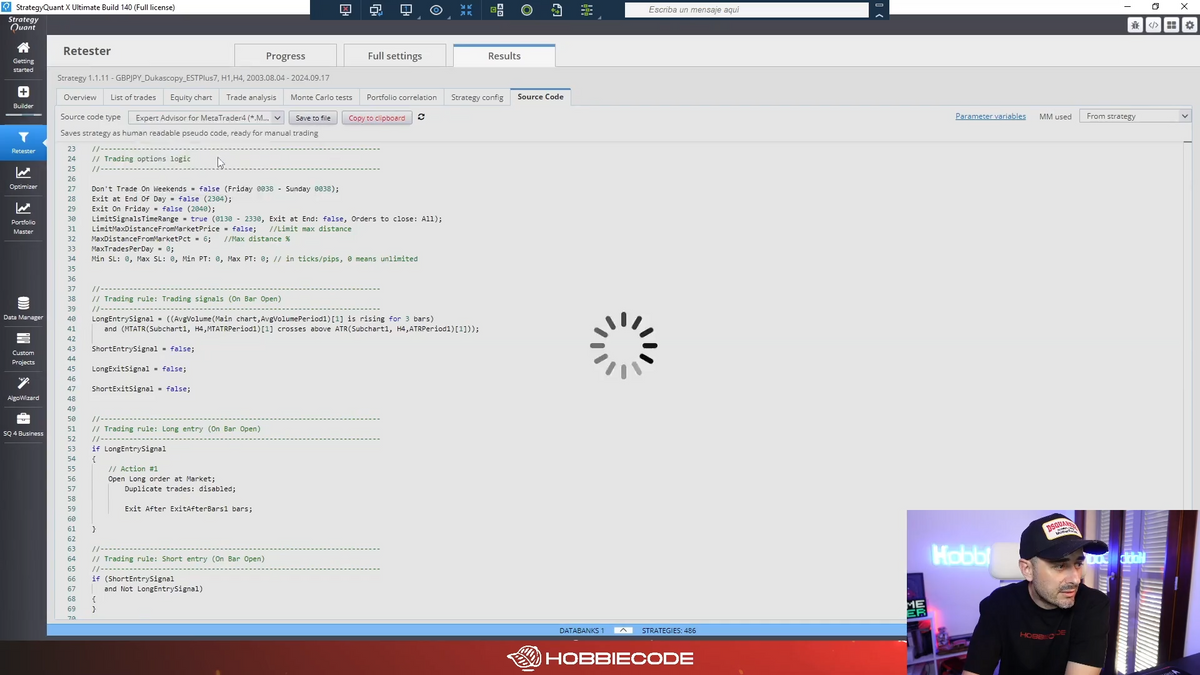Select the Results tab
1200x675 pixels.
click(504, 56)
